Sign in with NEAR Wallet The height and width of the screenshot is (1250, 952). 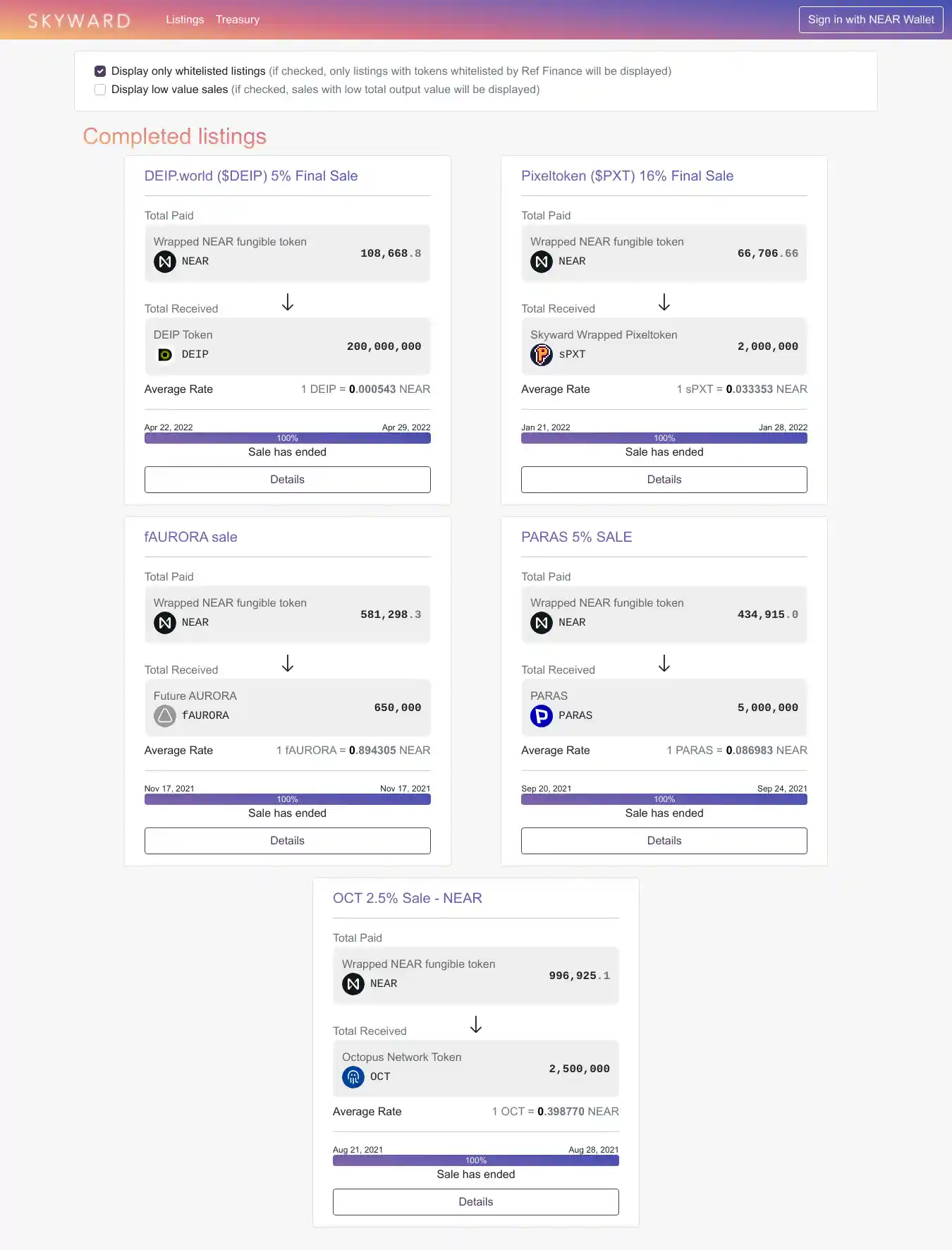coord(871,20)
